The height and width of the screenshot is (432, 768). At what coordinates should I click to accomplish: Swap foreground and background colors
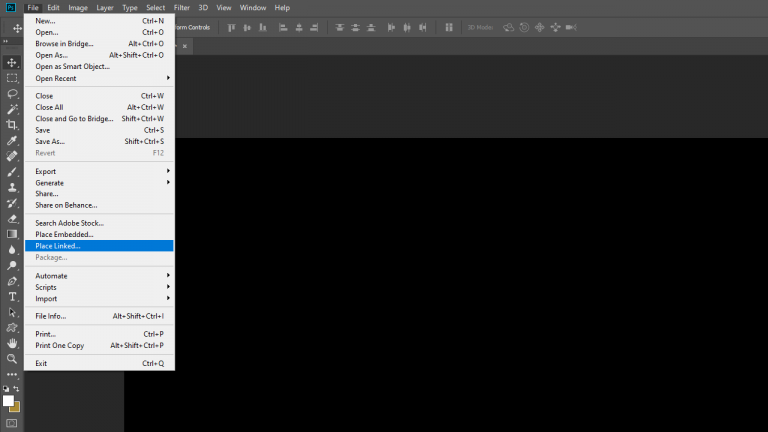[x=16, y=389]
